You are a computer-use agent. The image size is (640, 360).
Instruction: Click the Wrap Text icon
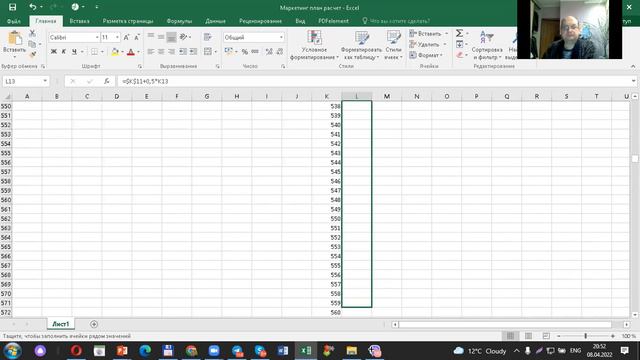coord(207,37)
